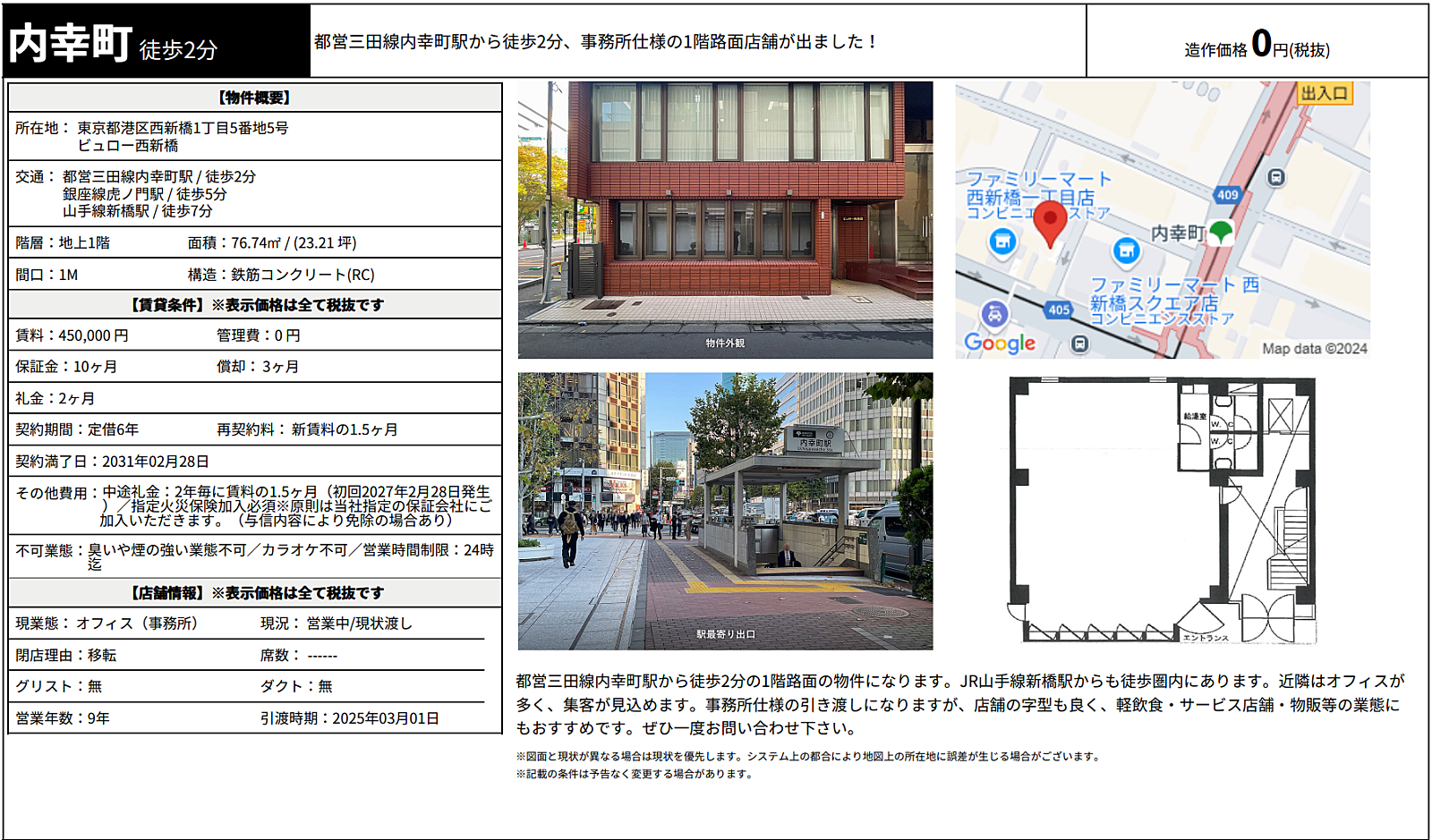Click the Map data ©2024 attribution text
Image resolution: width=1432 pixels, height=840 pixels.
pyautogui.click(x=1315, y=348)
